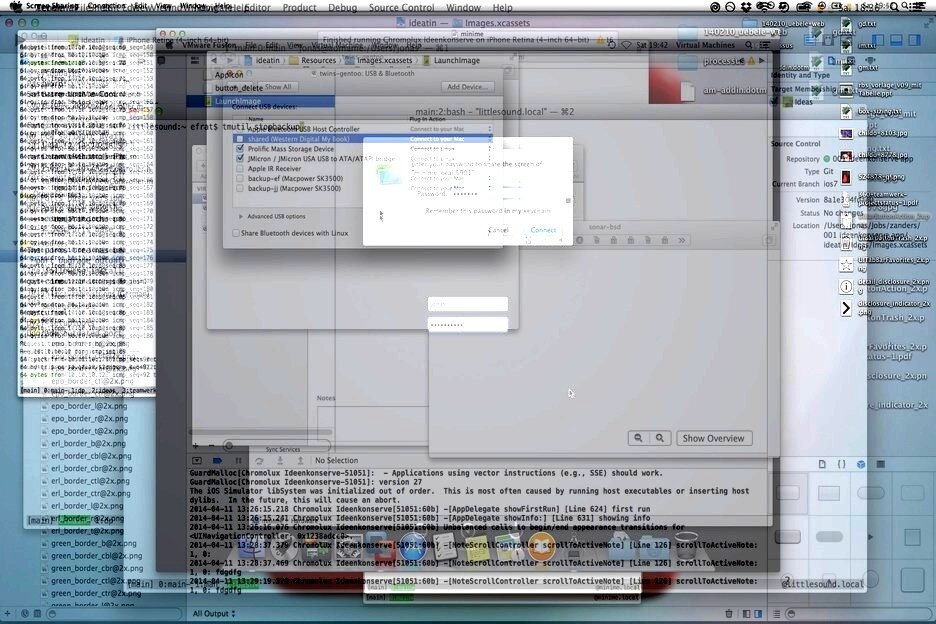
Task: Open the Source Control menu
Action: coord(401,8)
